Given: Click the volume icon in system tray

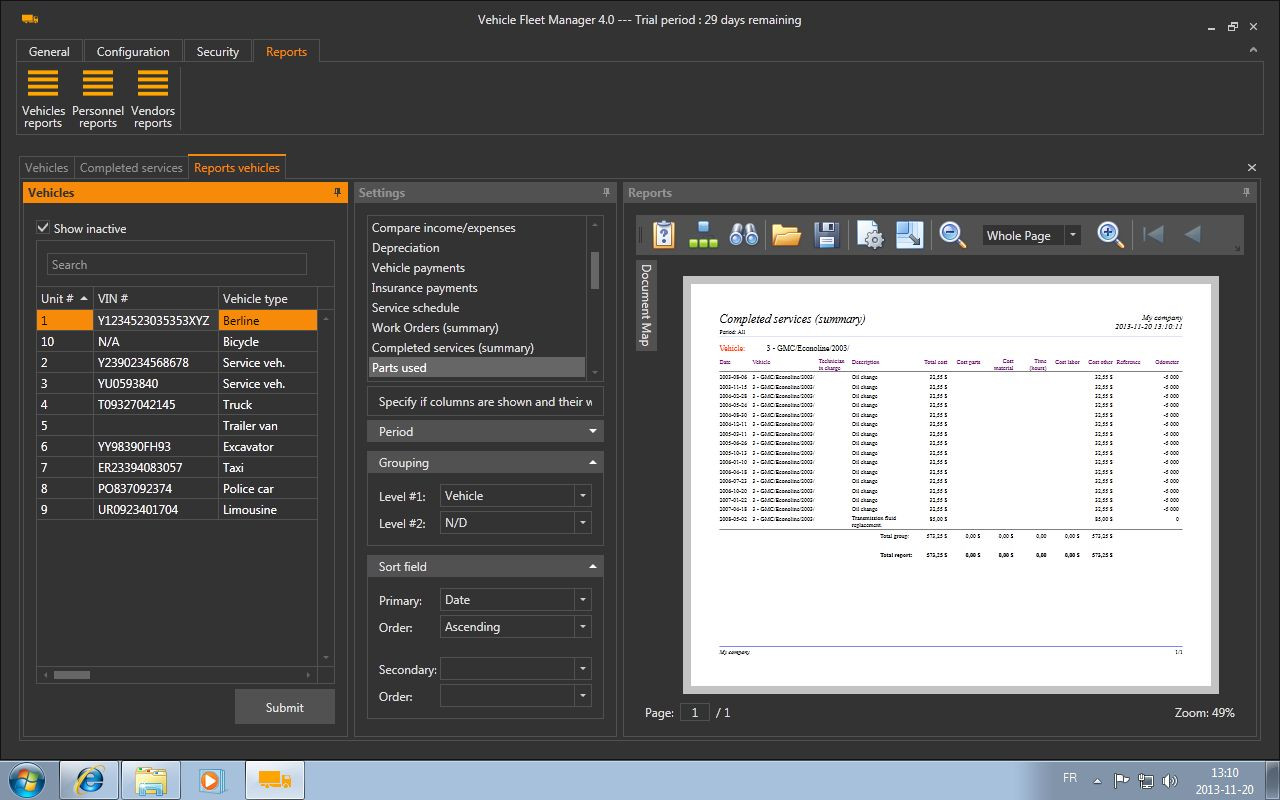Looking at the screenshot, I should click(1171, 781).
